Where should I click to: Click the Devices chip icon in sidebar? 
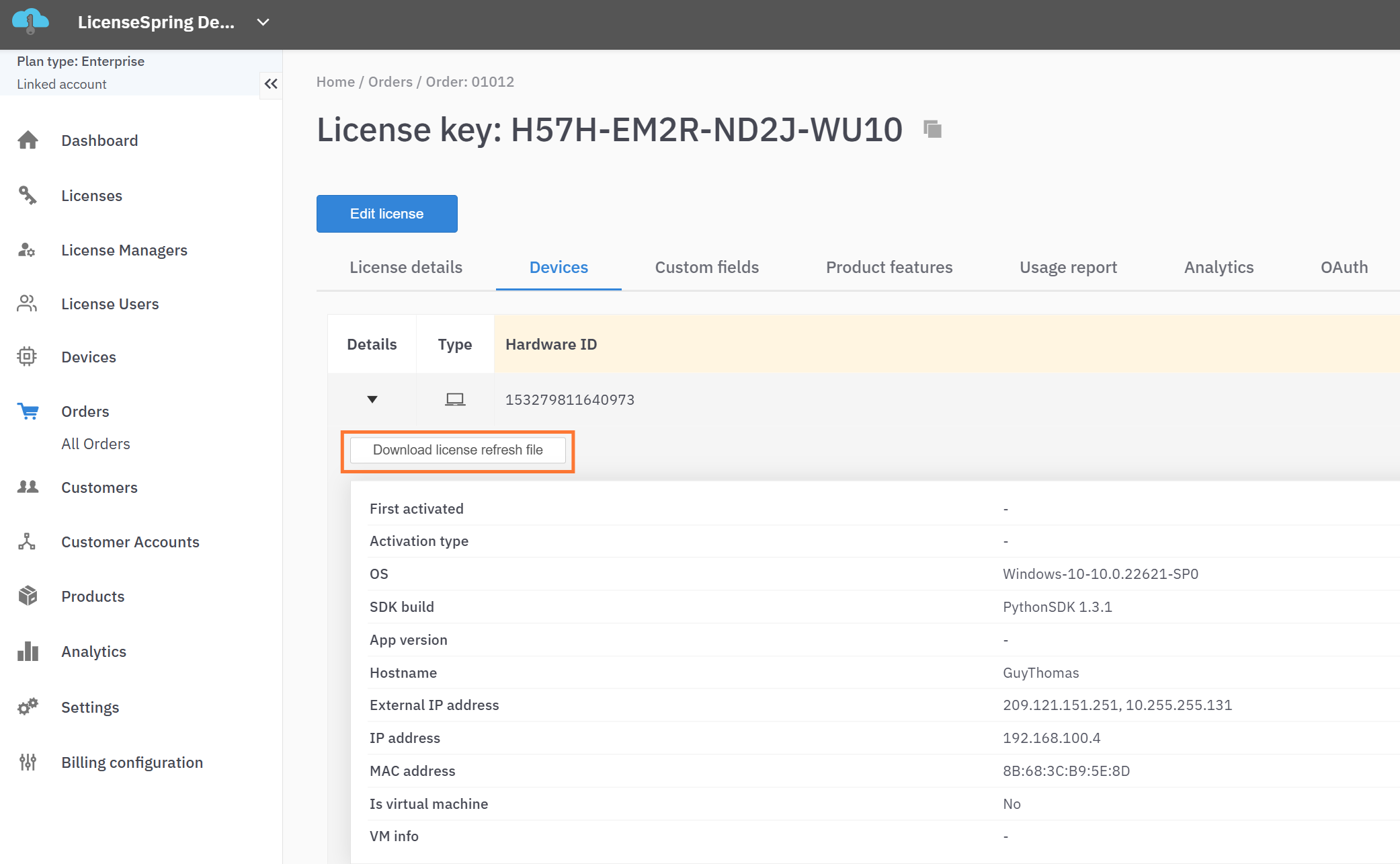(28, 356)
